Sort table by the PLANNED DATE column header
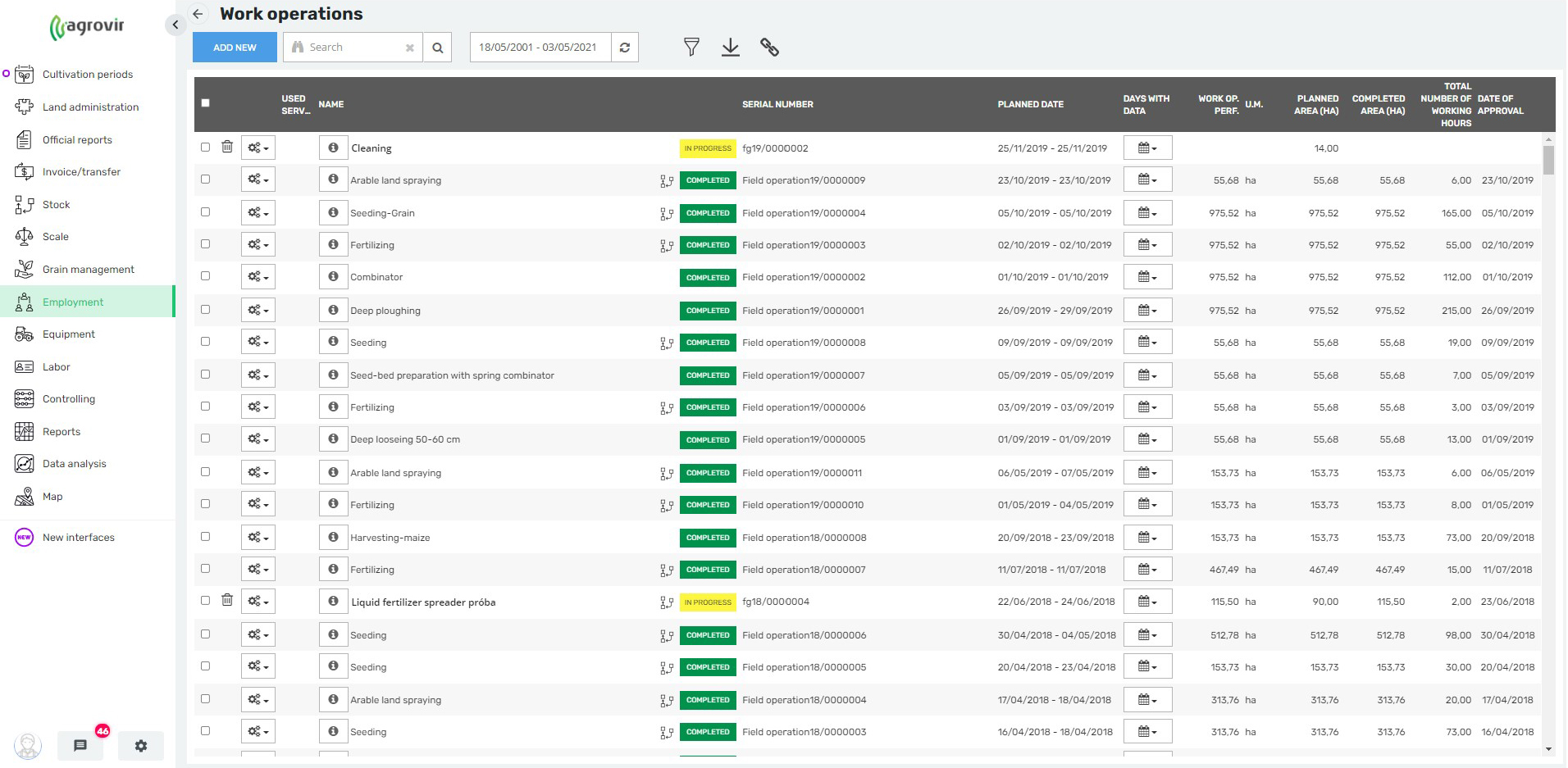Viewport: 1568px width, 768px height. [1030, 104]
